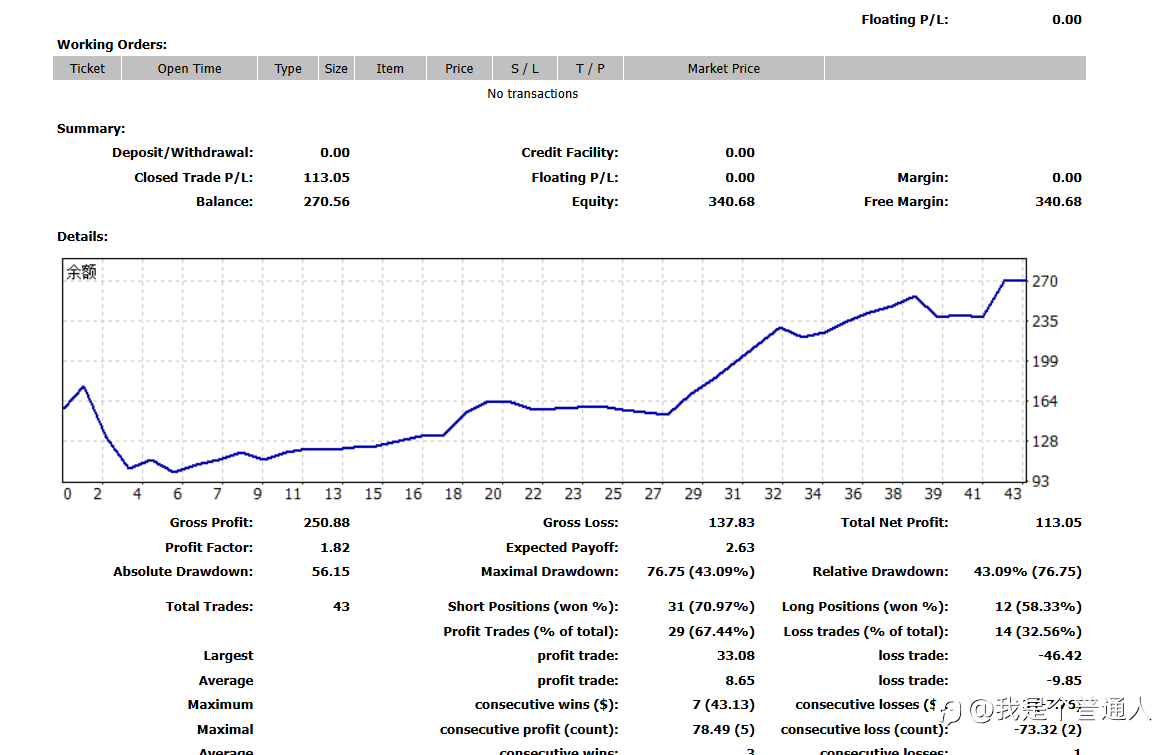The width and height of the screenshot is (1165, 755).
Task: Click the Closed Trade P/L label
Action: (x=194, y=178)
